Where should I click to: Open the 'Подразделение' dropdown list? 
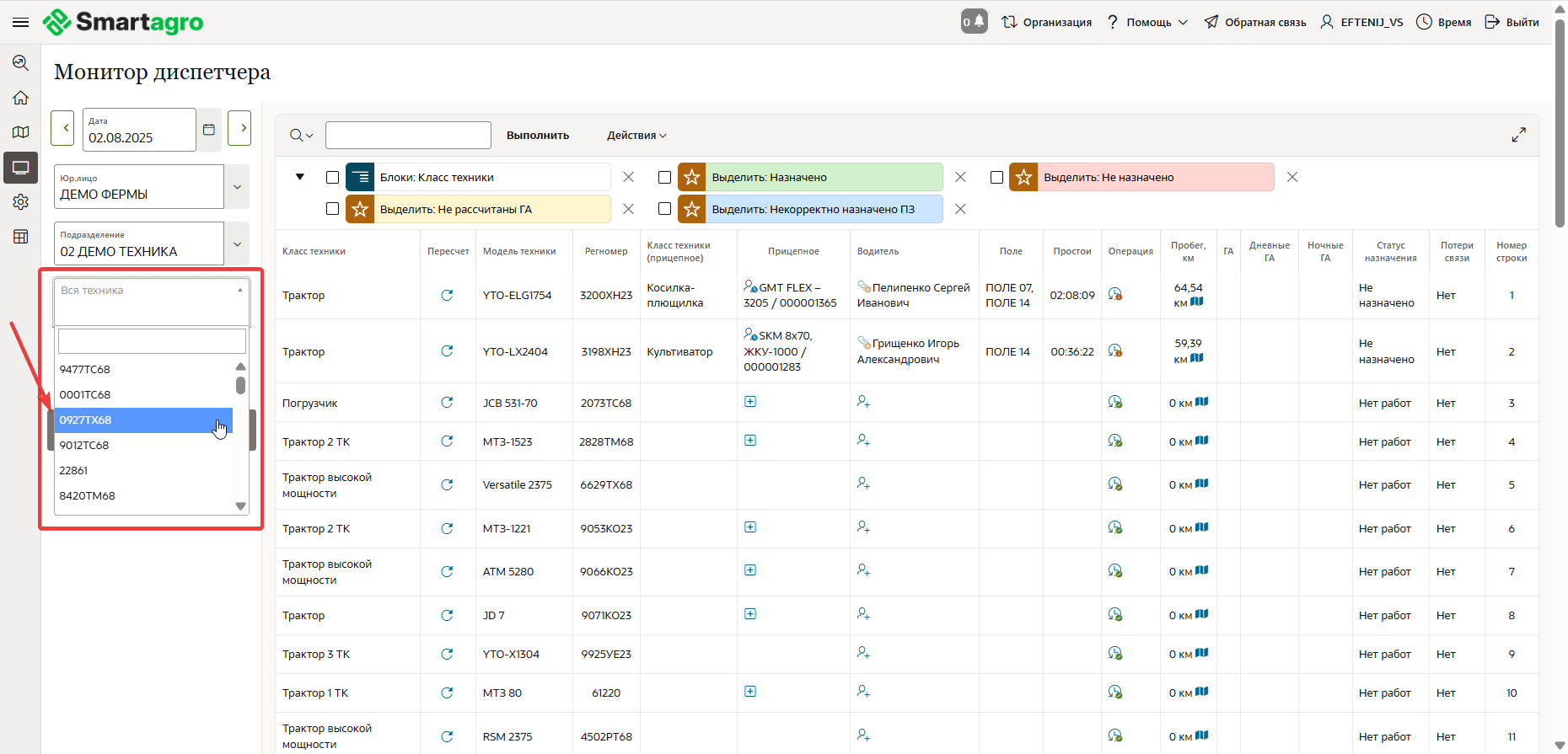pos(237,244)
